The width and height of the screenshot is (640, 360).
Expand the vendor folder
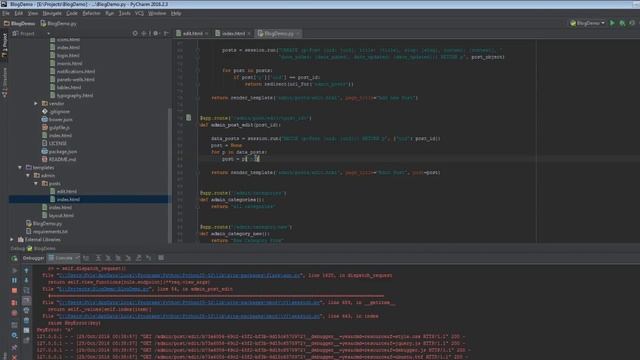(36, 104)
